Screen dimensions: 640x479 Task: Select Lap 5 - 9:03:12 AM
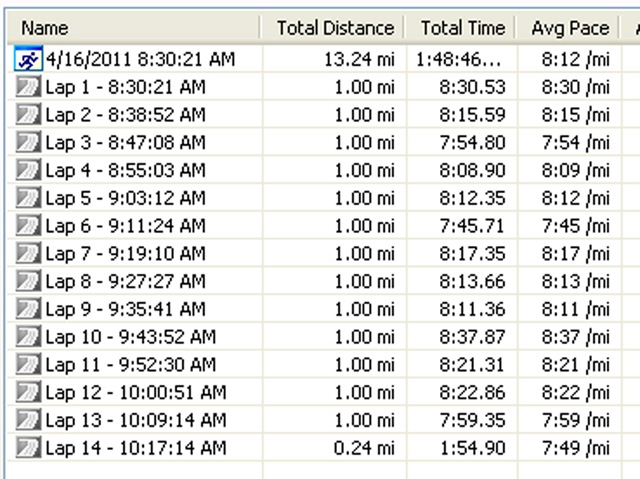[x=126, y=198]
